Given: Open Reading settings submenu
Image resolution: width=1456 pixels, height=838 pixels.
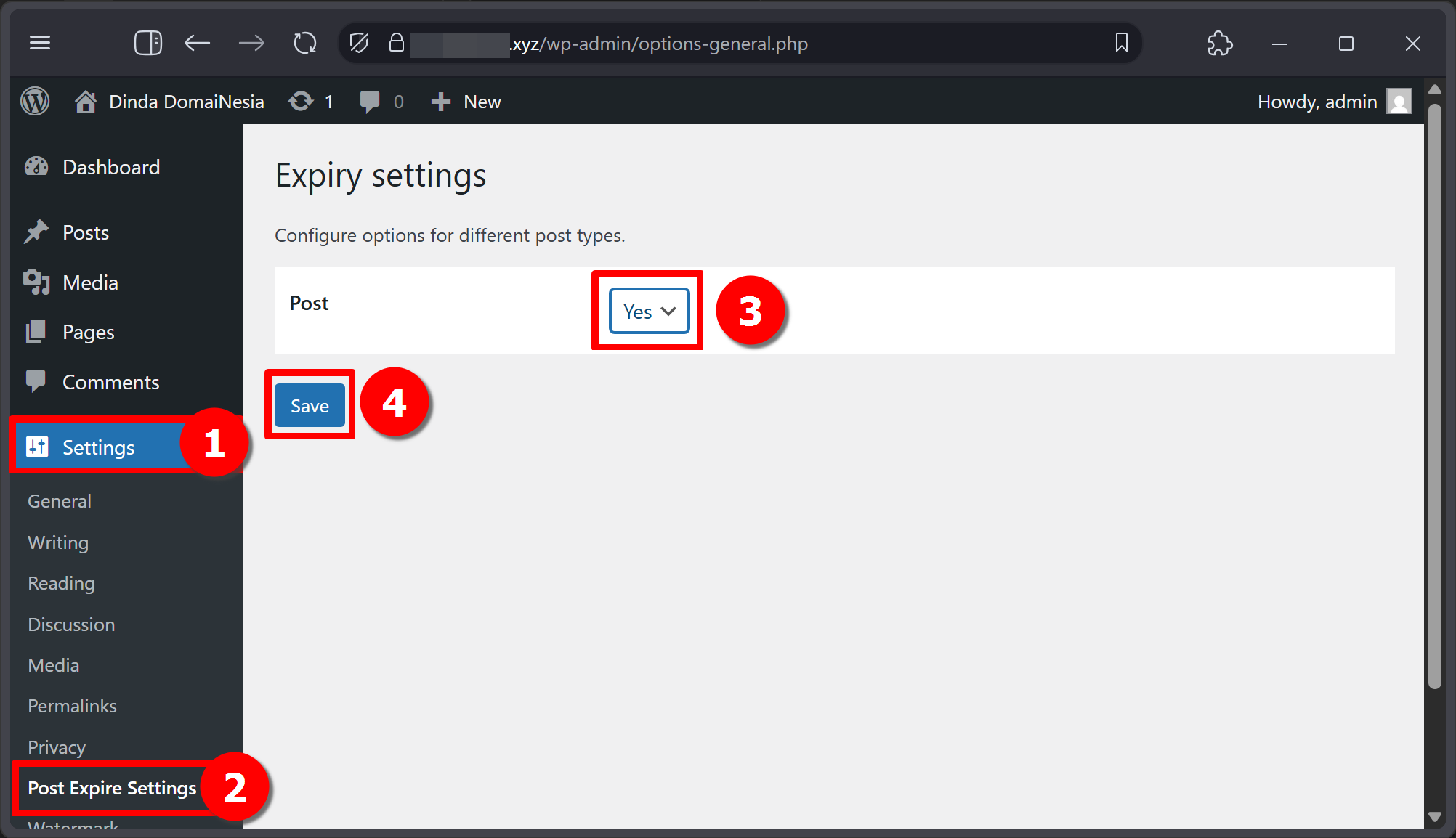Looking at the screenshot, I should click(x=61, y=583).
